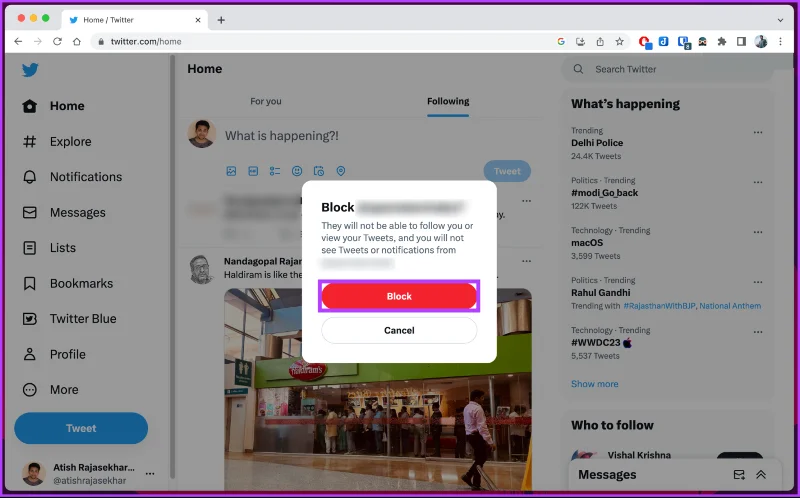
Task: Switch to the For you tab
Action: (266, 101)
